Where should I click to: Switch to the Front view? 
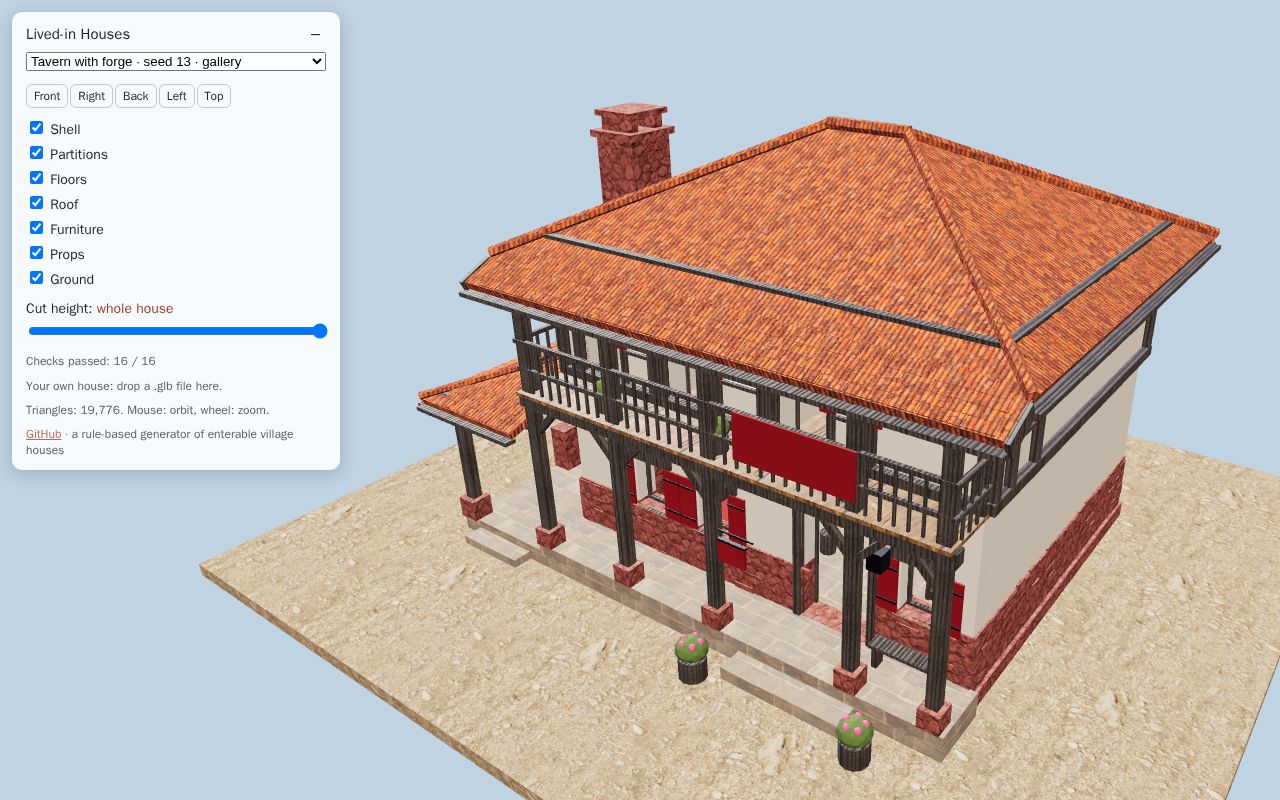click(47, 96)
